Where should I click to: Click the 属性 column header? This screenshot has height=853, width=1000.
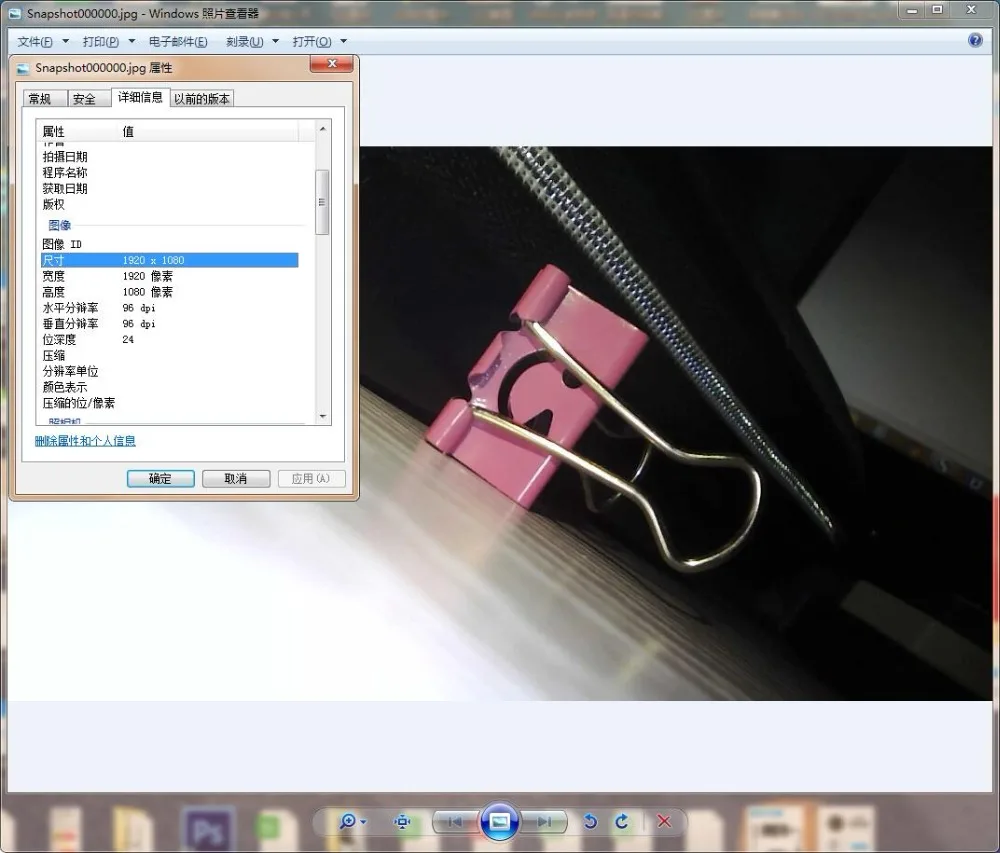tap(77, 131)
